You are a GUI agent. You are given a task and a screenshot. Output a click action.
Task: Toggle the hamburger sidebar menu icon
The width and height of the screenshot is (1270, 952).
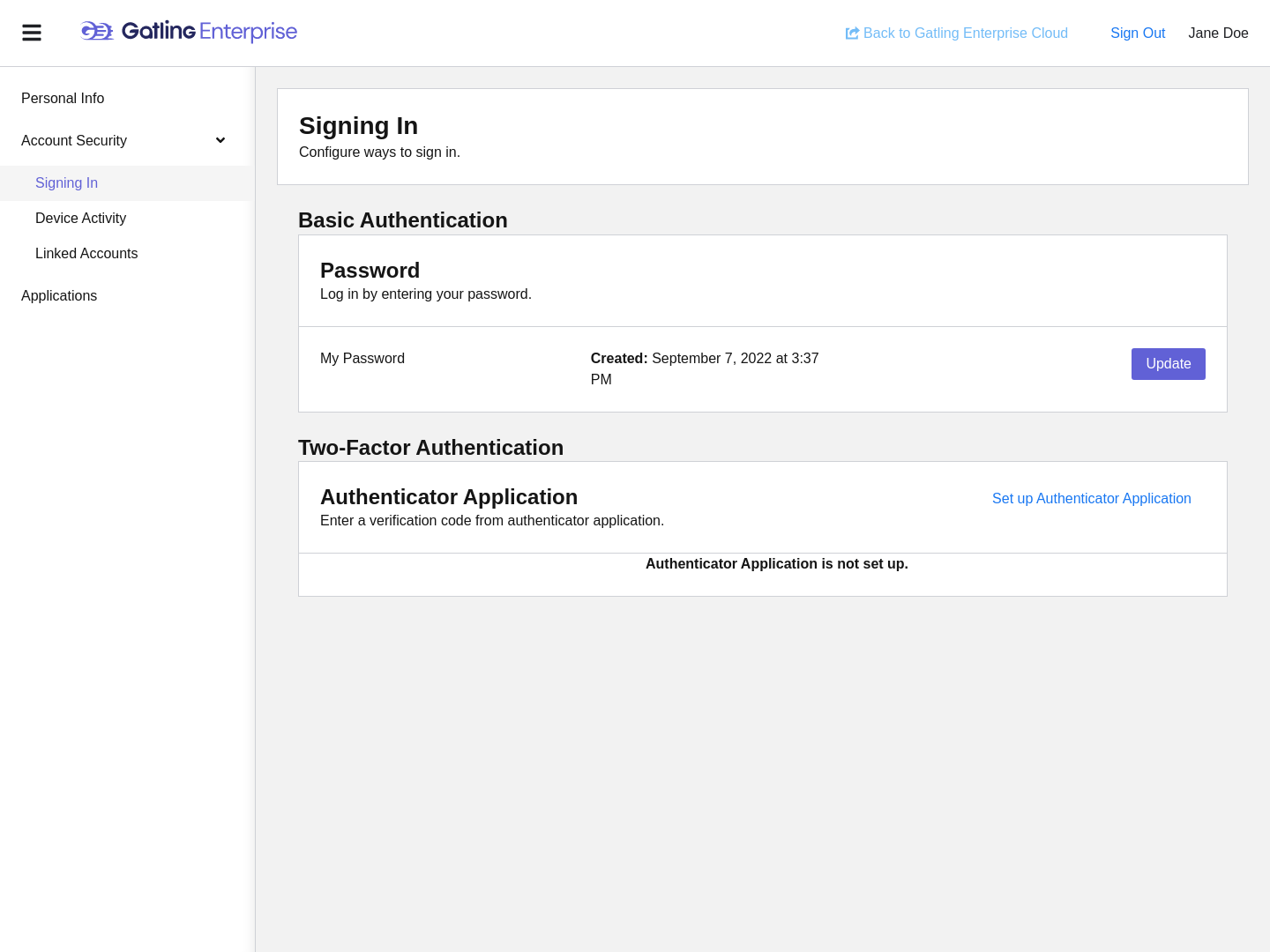tap(32, 33)
